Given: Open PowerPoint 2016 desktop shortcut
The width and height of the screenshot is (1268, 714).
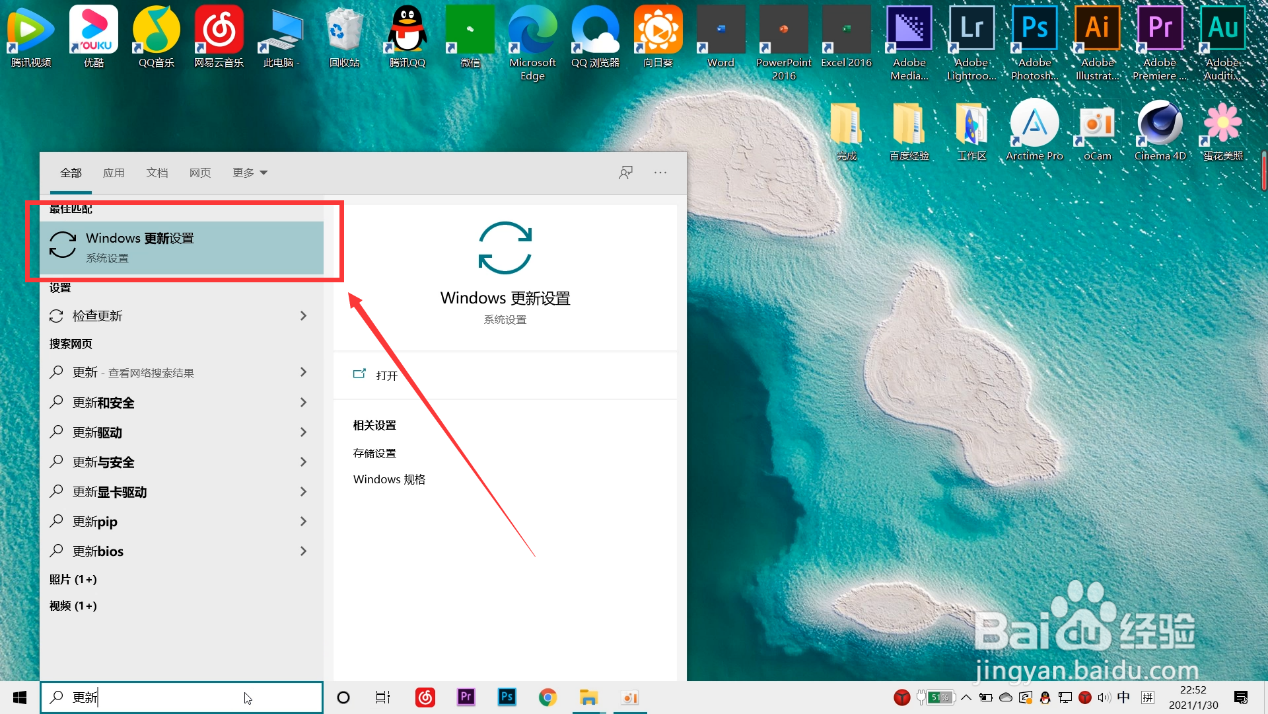Looking at the screenshot, I should (x=783, y=42).
